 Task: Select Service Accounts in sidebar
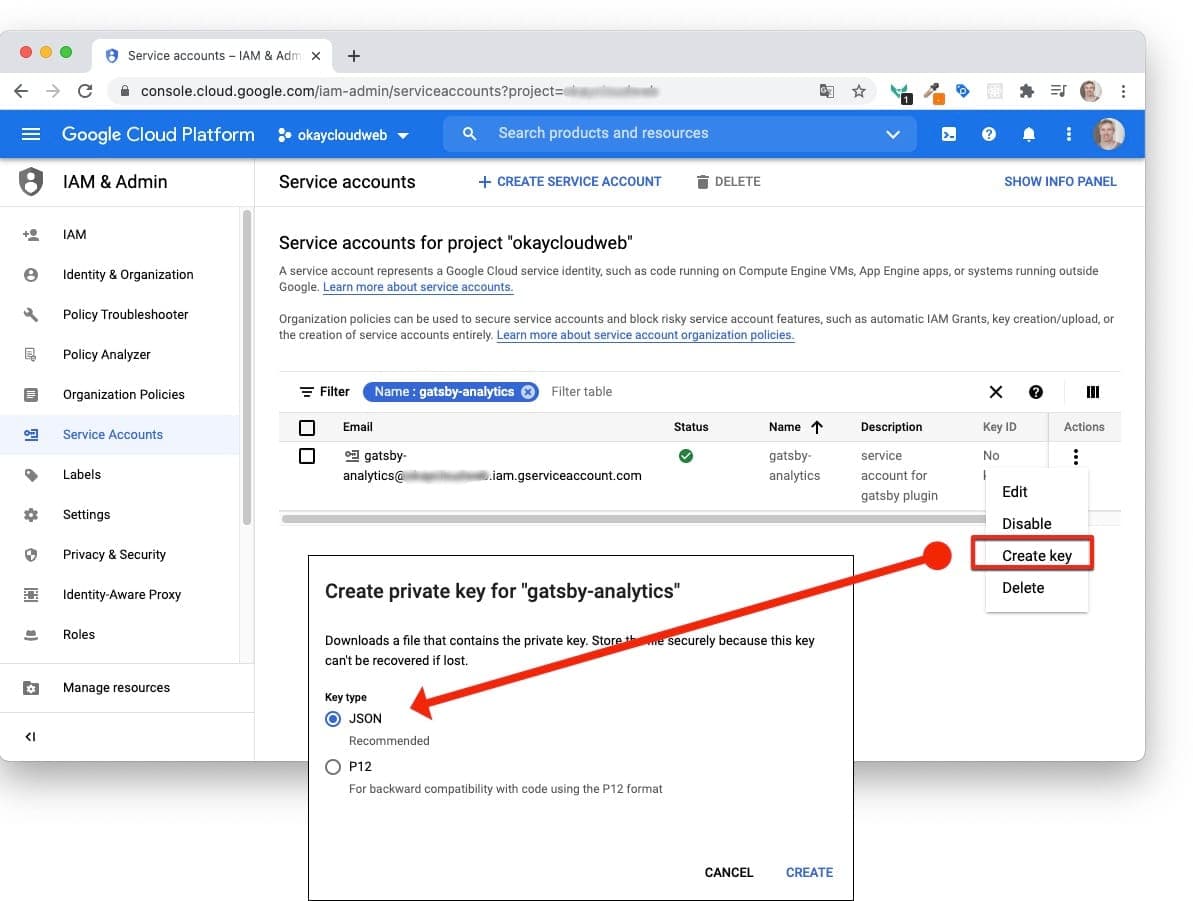120,435
